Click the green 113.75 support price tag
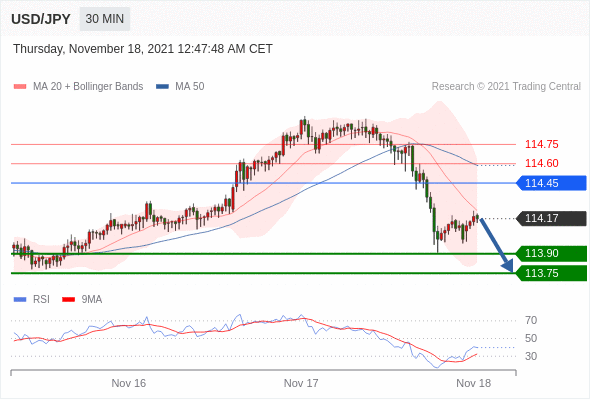The width and height of the screenshot is (590, 400). pyautogui.click(x=552, y=273)
